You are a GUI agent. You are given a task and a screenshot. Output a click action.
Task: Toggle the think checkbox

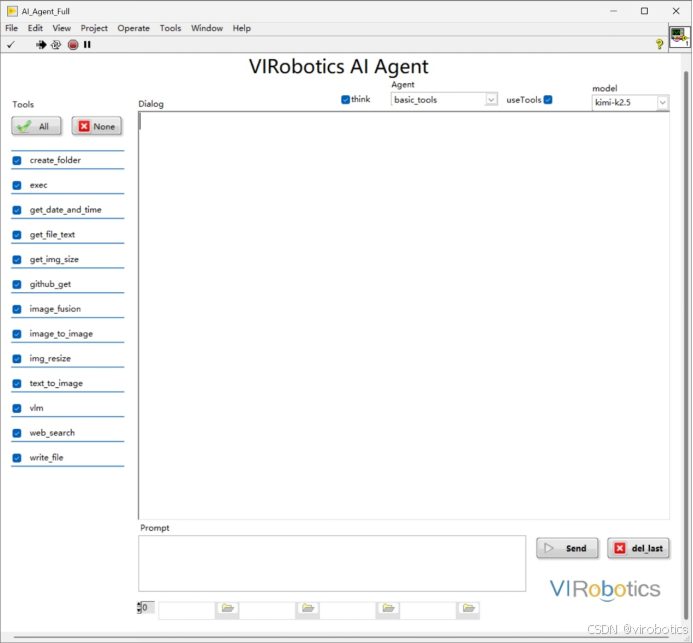click(346, 99)
